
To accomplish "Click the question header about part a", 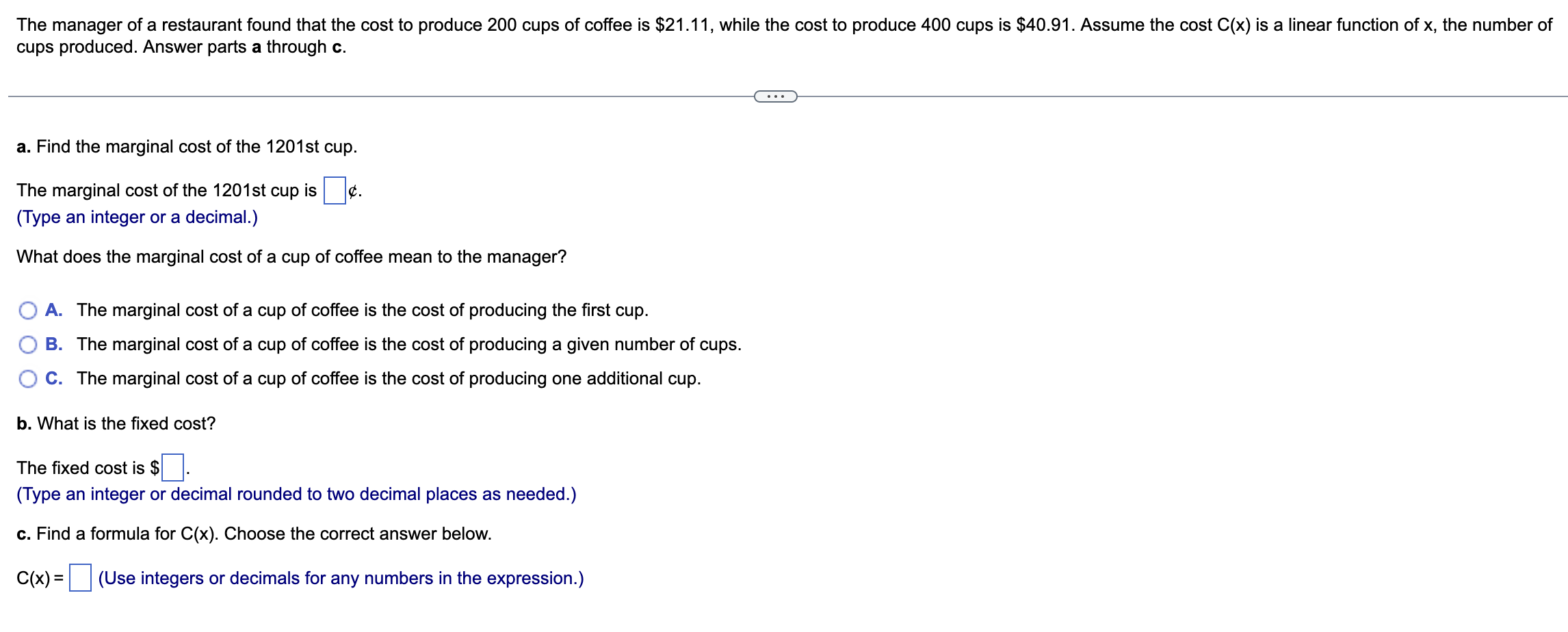I will tap(186, 146).
